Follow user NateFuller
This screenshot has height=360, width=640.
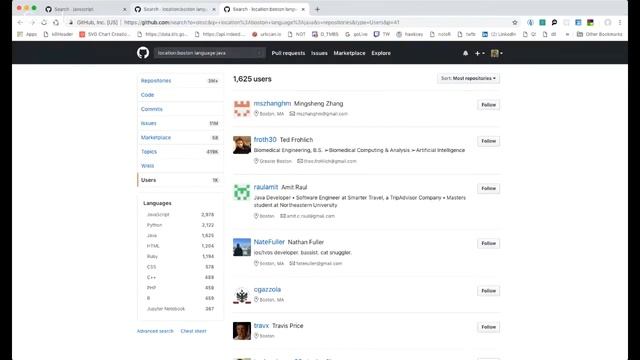click(x=488, y=243)
